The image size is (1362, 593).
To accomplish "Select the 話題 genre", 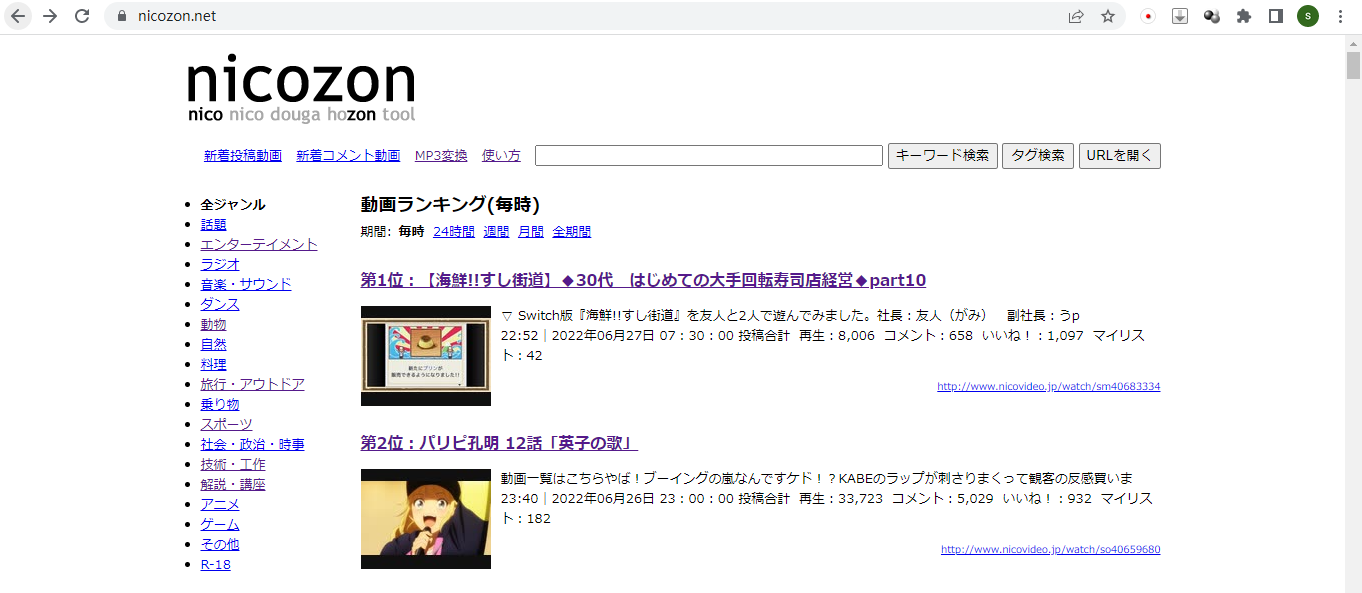I will 213,225.
